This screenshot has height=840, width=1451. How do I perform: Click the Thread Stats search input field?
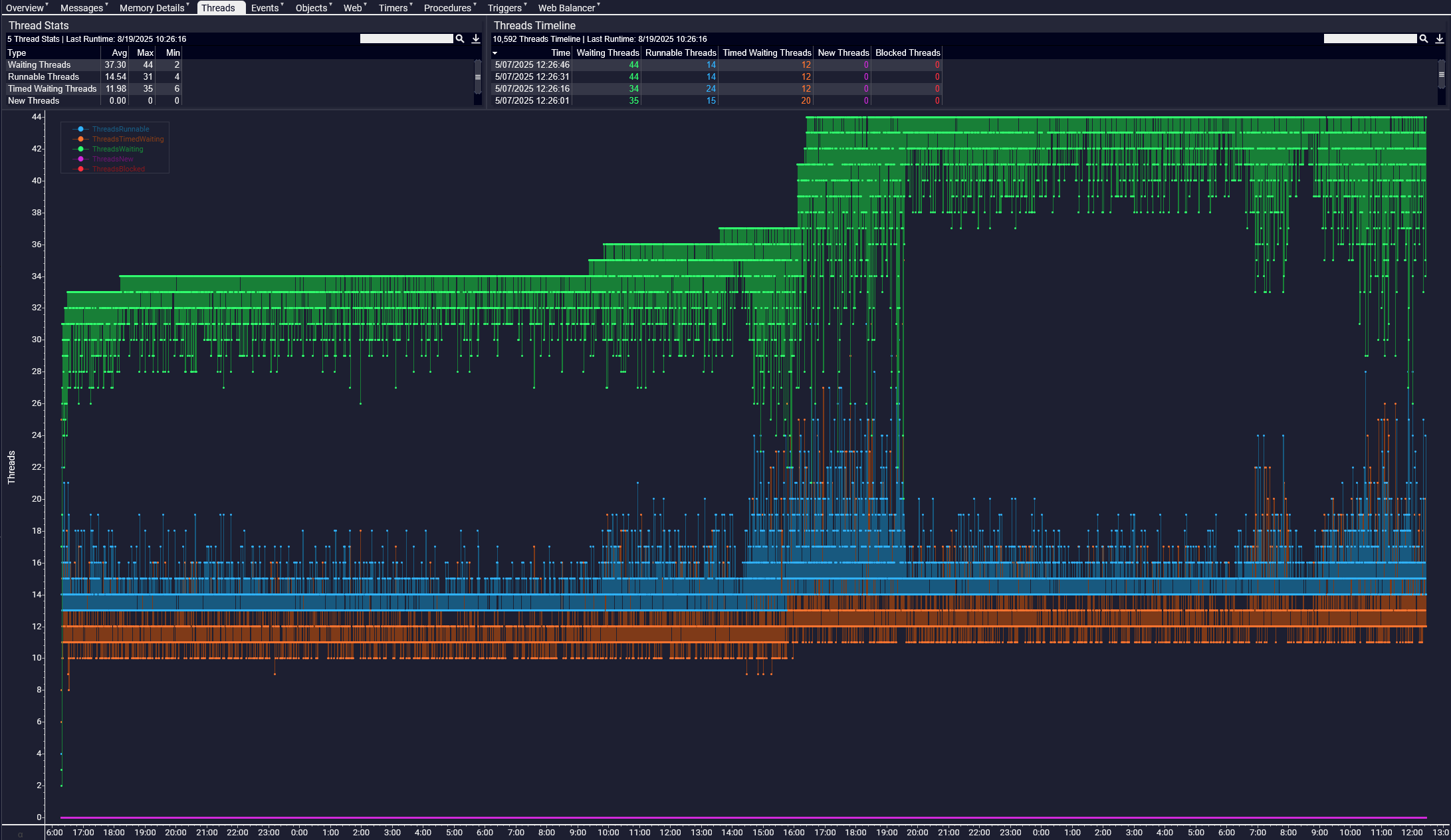click(406, 39)
